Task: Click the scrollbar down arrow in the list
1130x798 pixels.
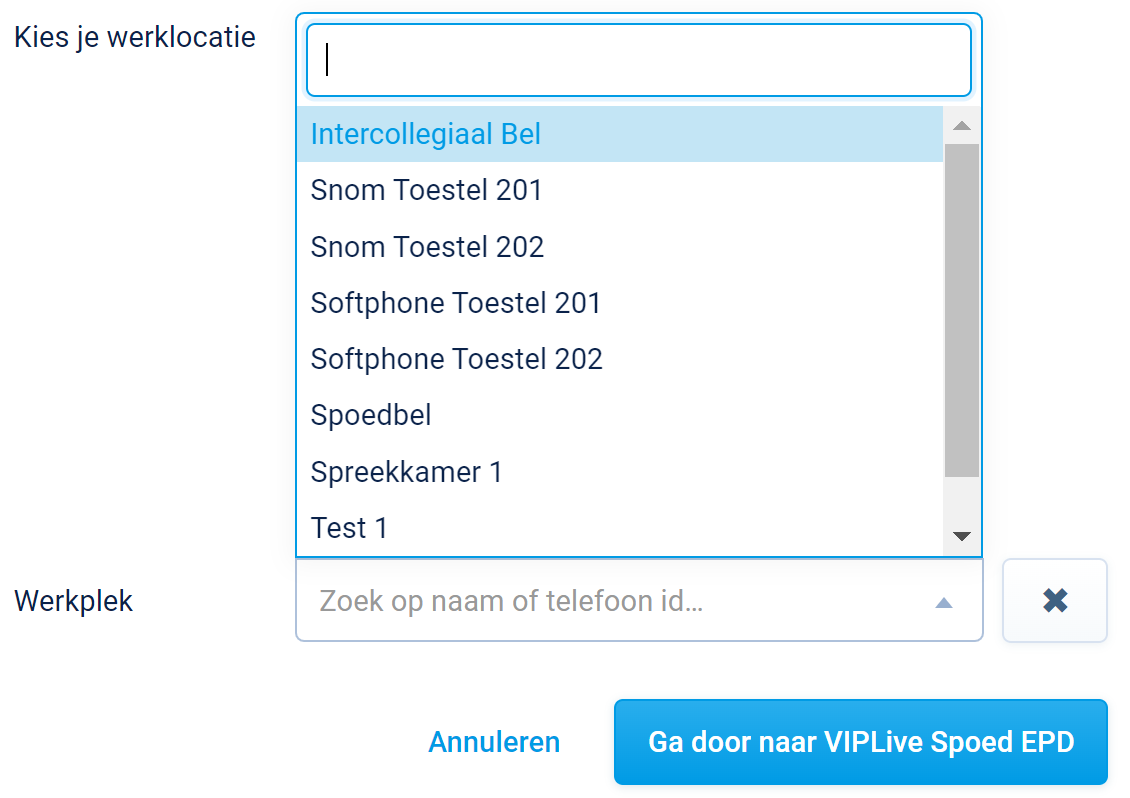Action: pyautogui.click(x=962, y=537)
